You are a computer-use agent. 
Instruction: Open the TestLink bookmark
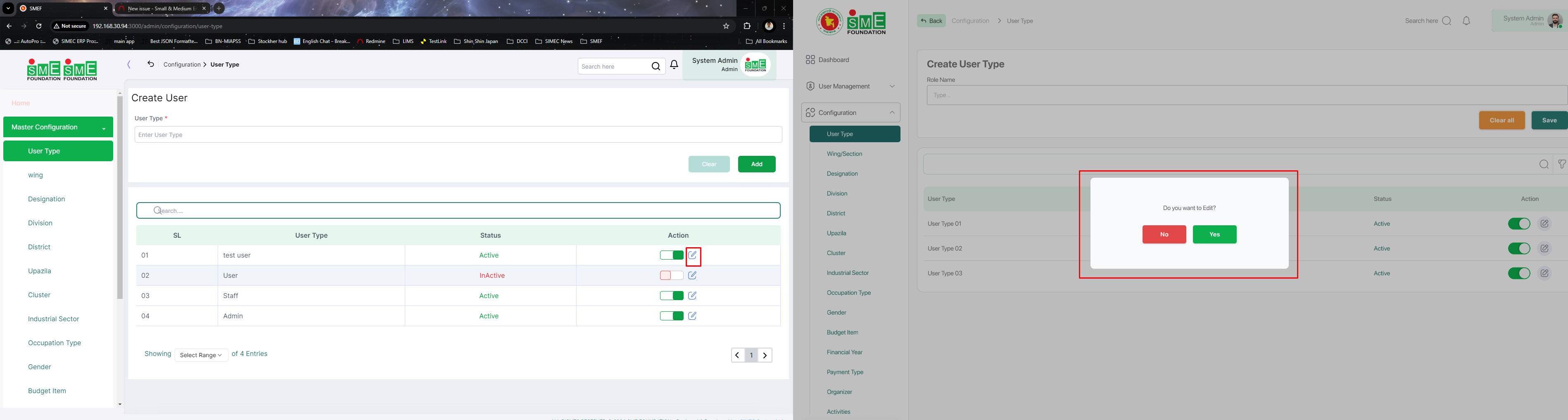click(433, 41)
